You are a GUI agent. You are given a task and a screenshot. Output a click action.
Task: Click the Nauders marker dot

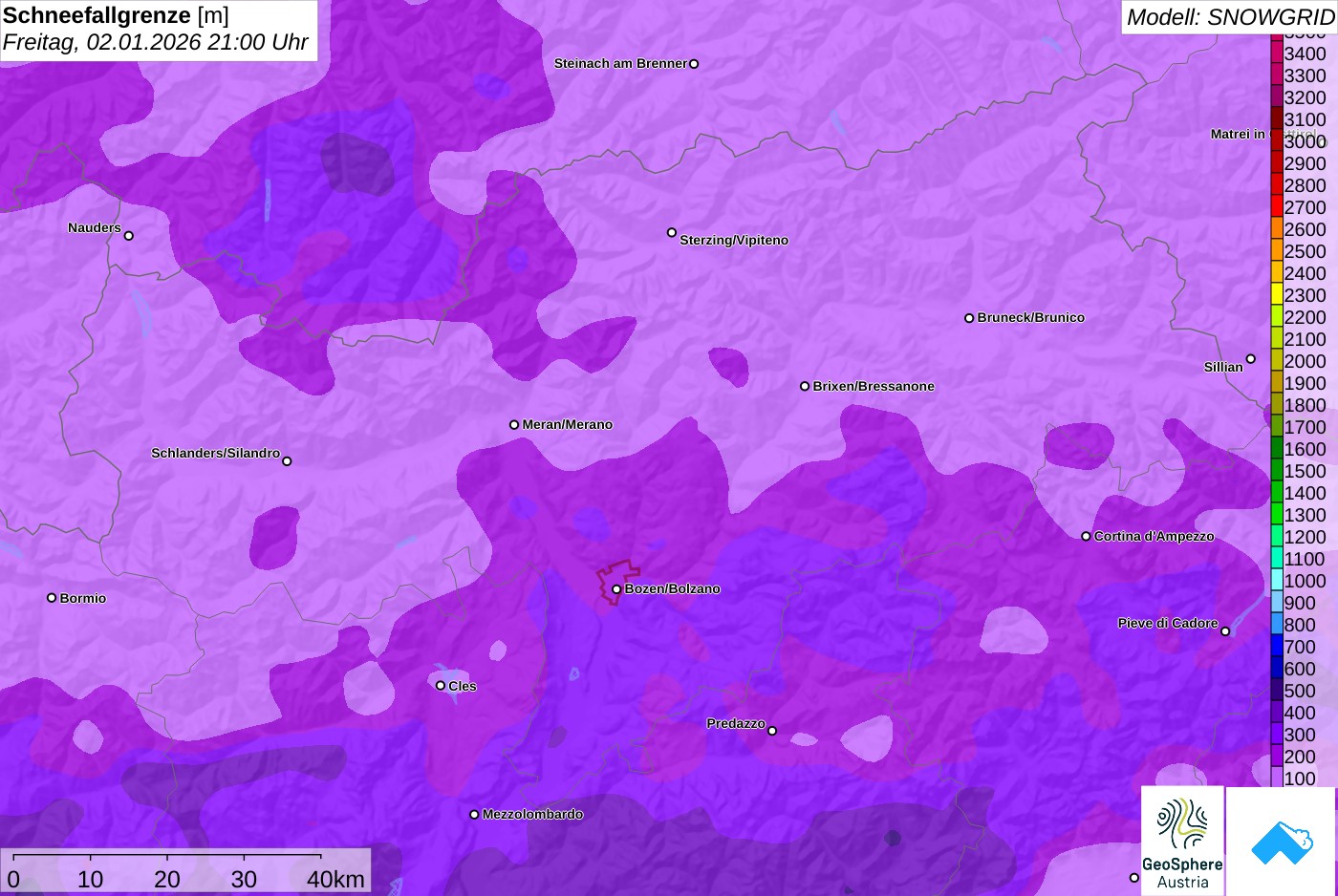(x=129, y=236)
